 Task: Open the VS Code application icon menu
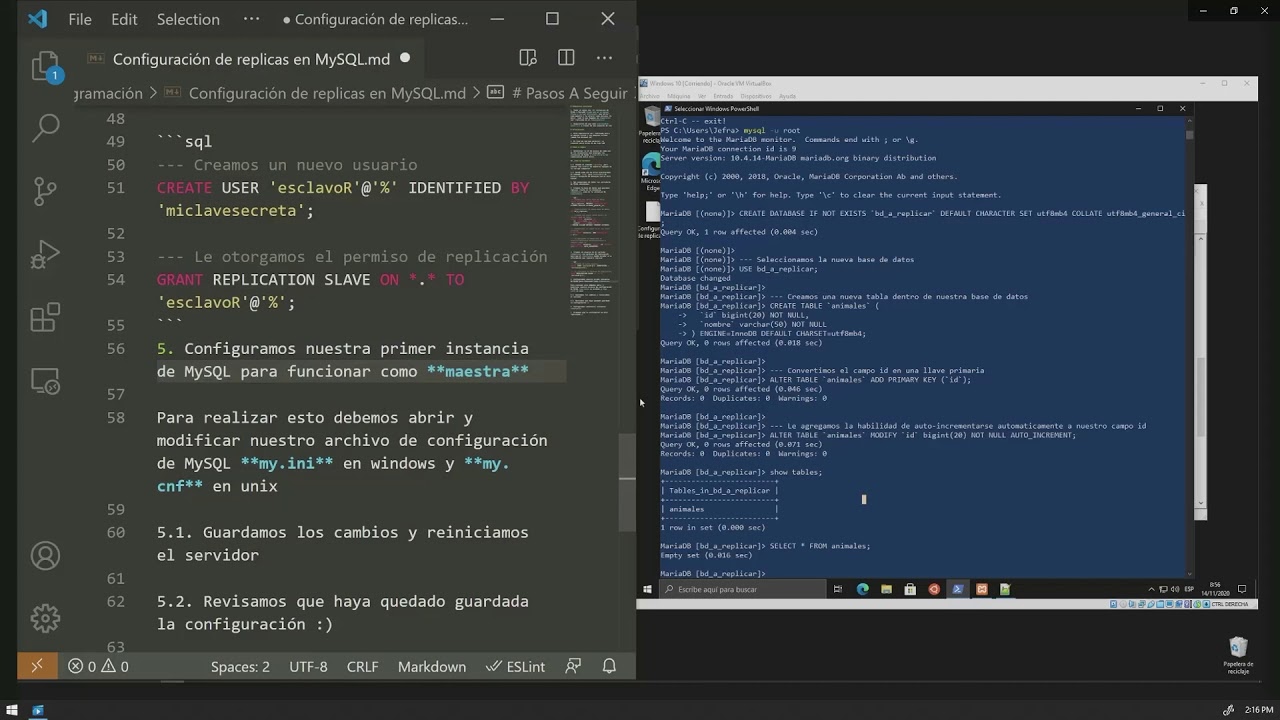click(x=37, y=19)
